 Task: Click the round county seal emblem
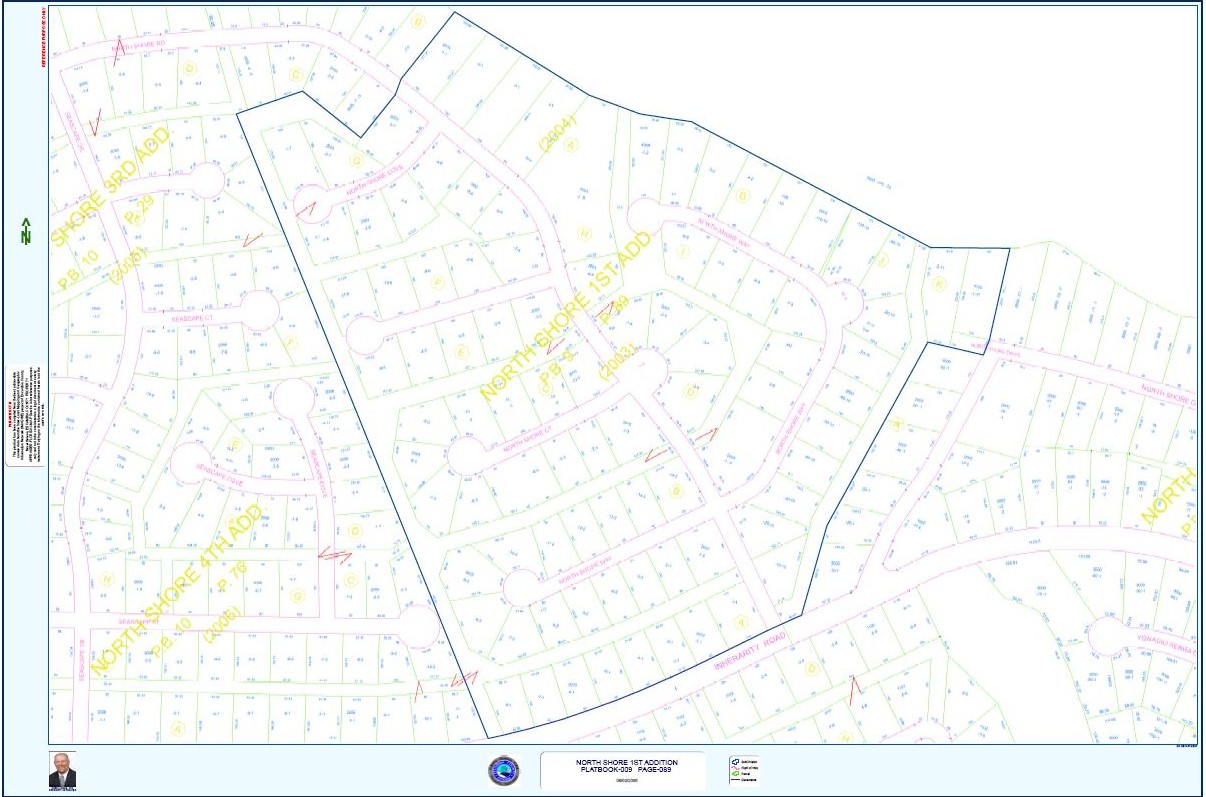coord(503,771)
